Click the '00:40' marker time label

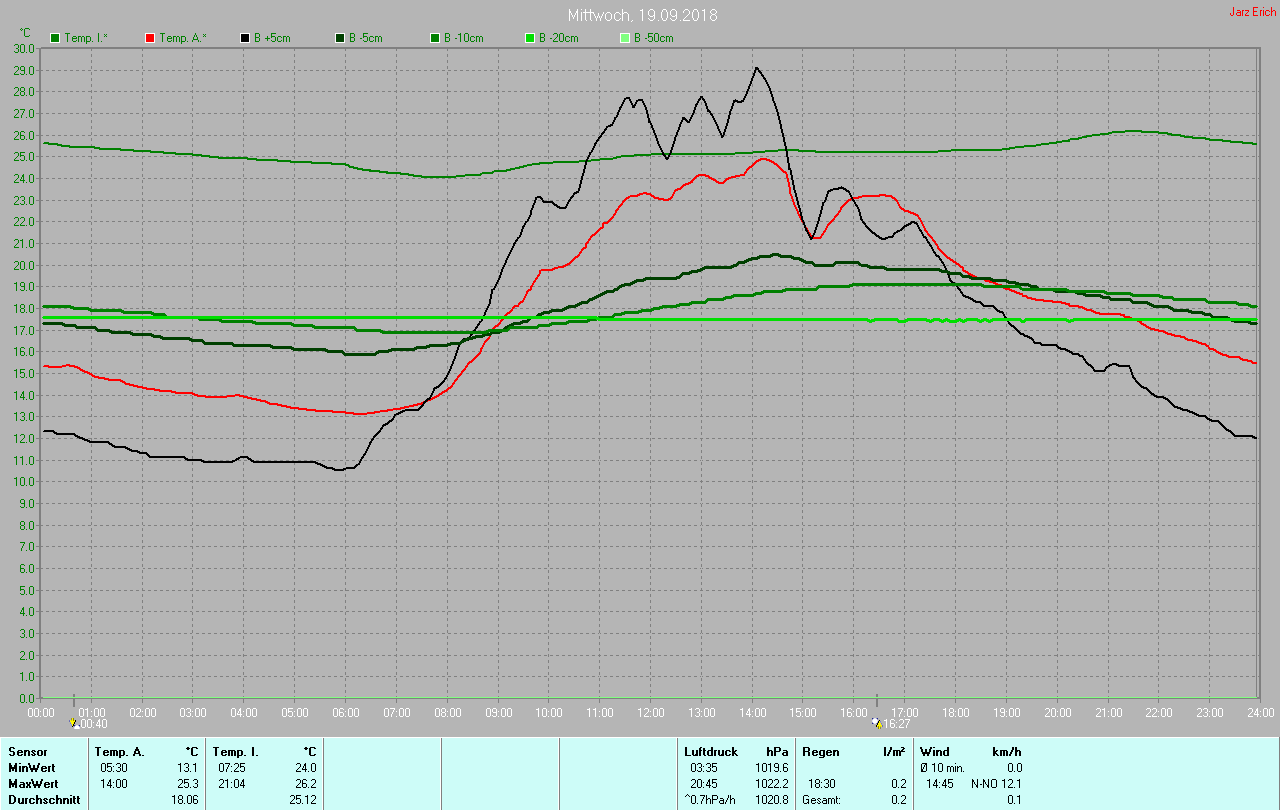93,724
